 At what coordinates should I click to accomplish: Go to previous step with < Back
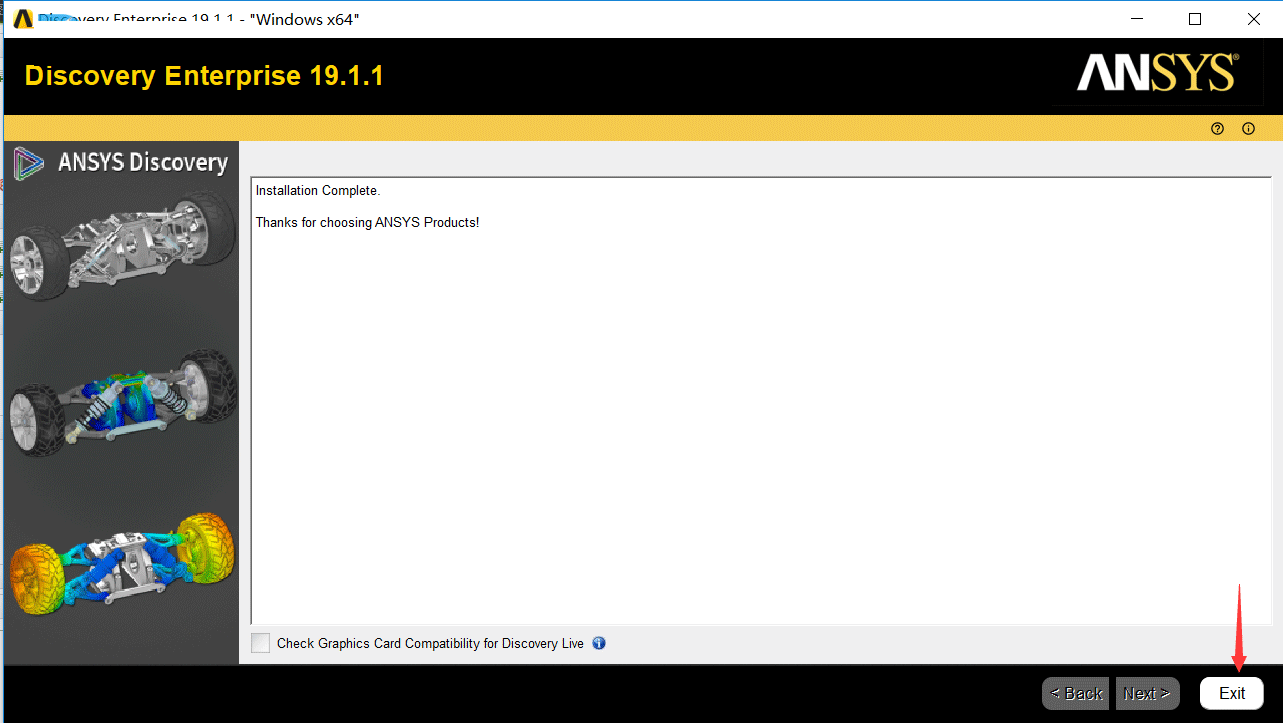tap(1076, 693)
